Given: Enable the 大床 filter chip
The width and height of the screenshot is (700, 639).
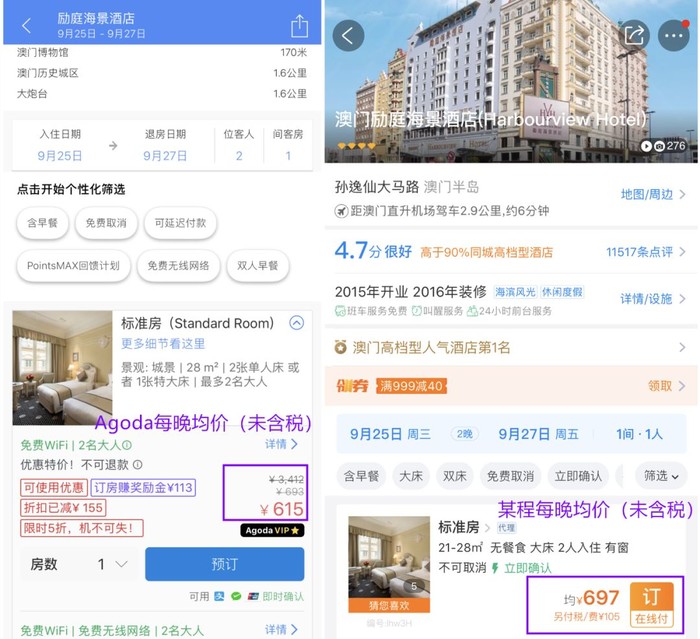Looking at the screenshot, I should click(411, 476).
